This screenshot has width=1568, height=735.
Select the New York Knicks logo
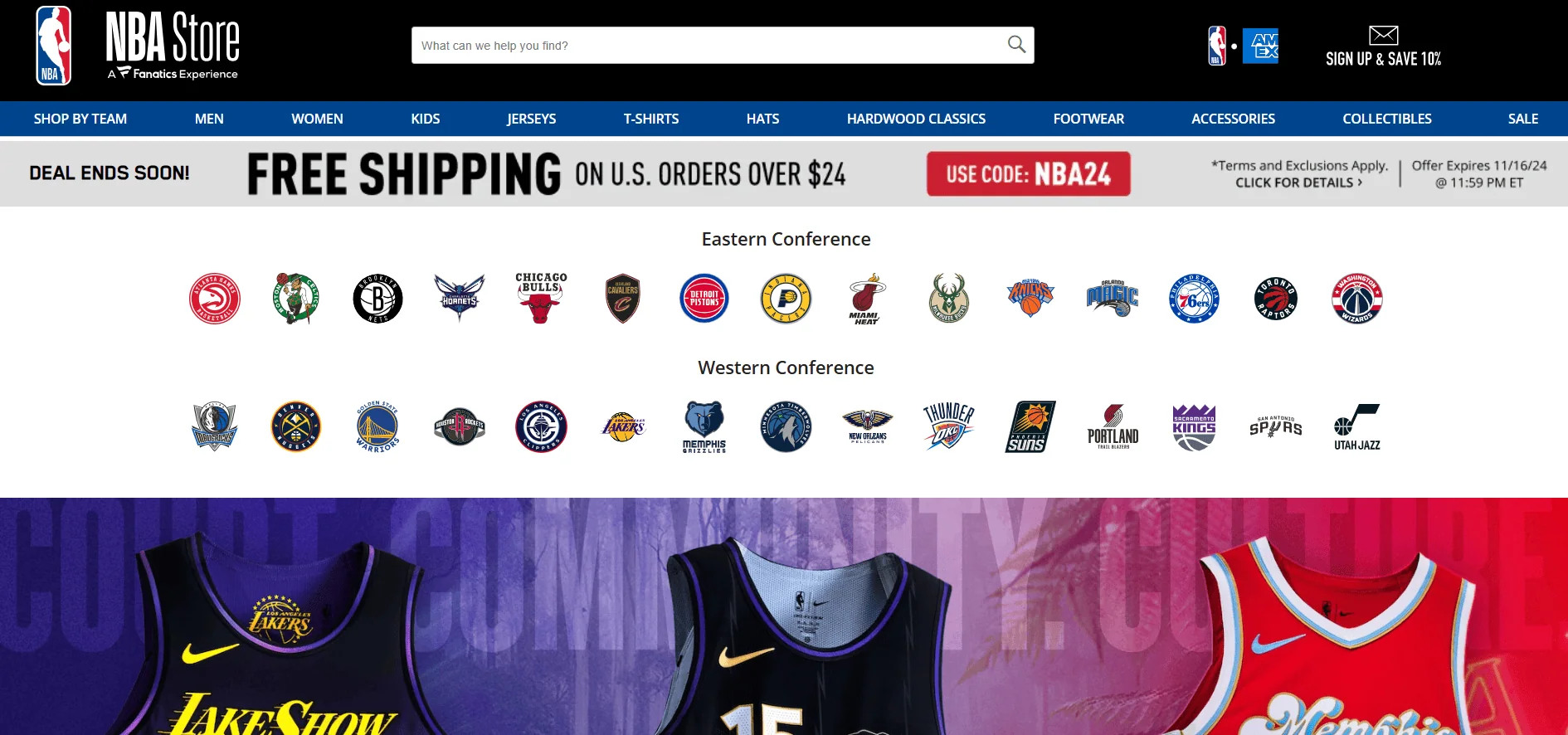click(1030, 299)
